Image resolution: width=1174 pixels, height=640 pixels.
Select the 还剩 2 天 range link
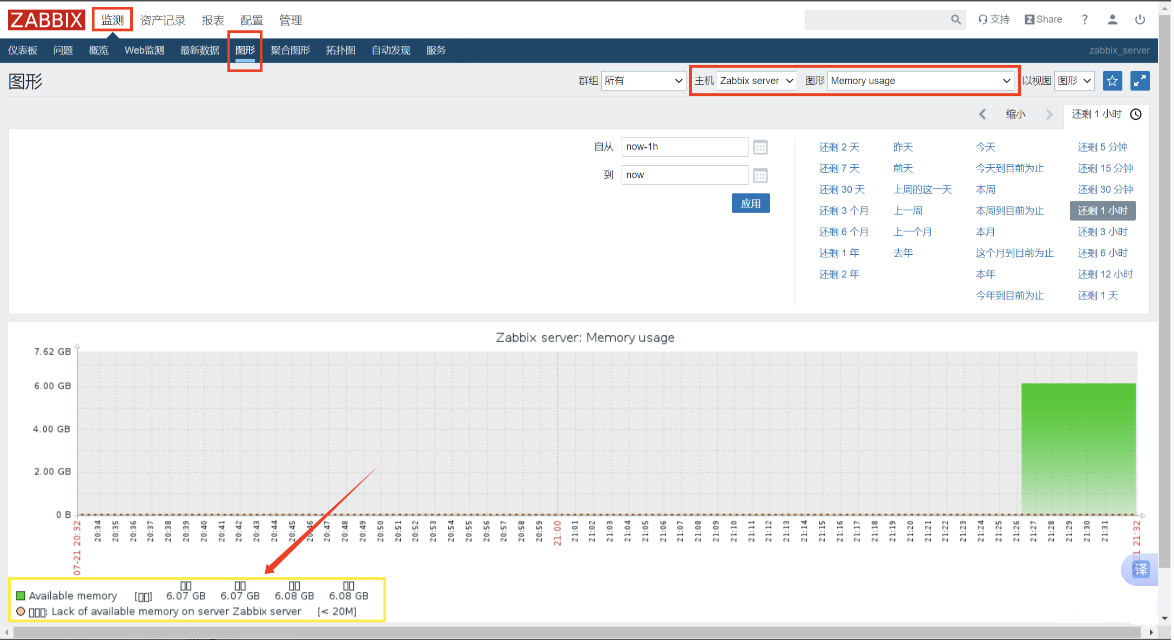click(839, 147)
